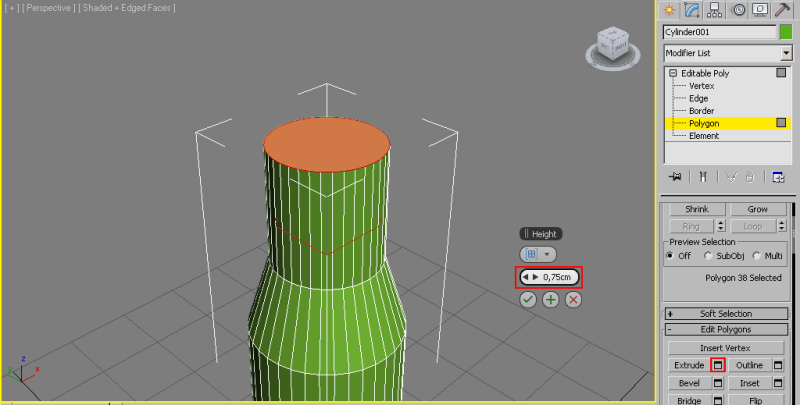Click the height spinner arrows in caddy
Viewport: 800px width, 405px height.
tap(531, 277)
